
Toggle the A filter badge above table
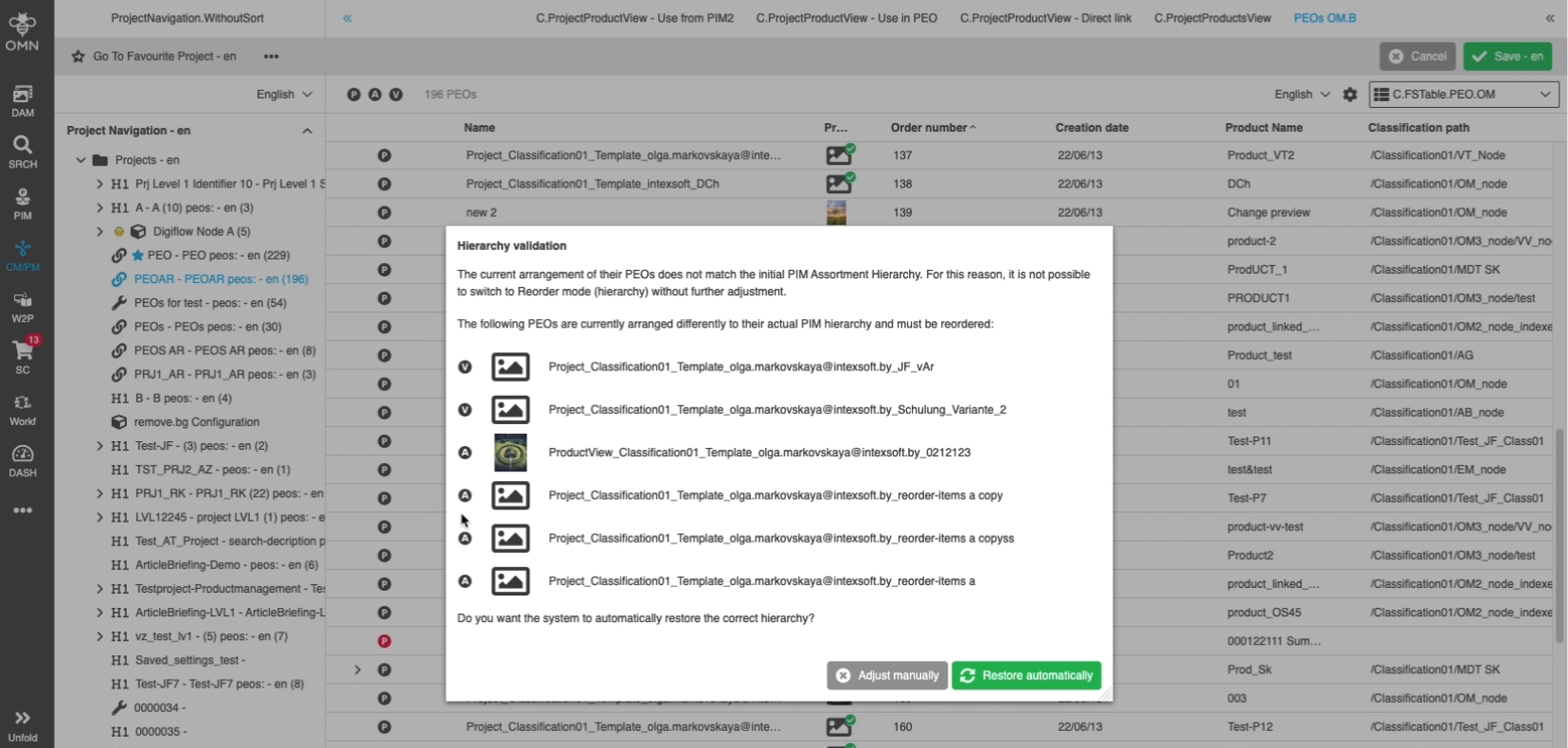coord(375,95)
